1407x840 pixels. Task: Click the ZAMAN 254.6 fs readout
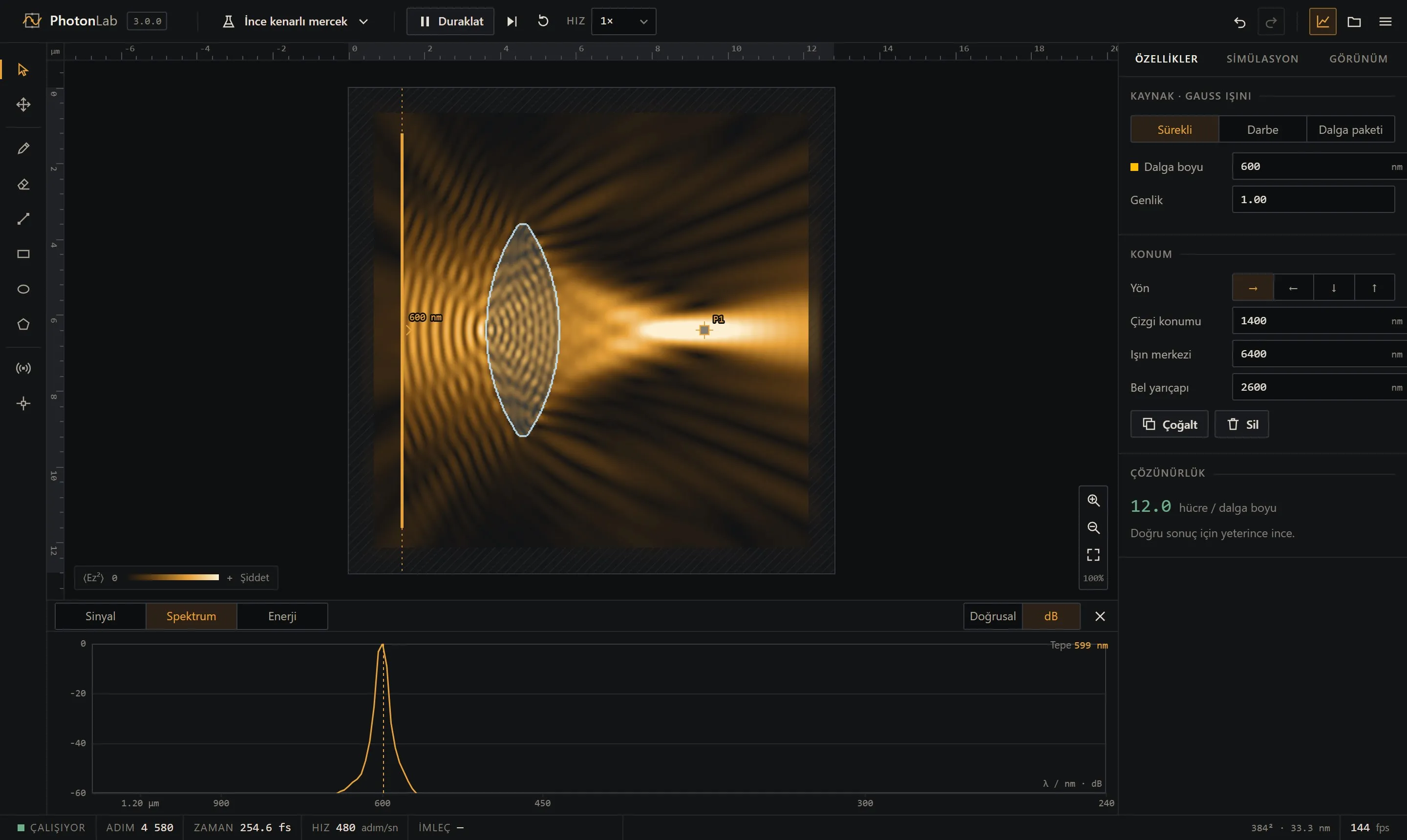[242, 828]
